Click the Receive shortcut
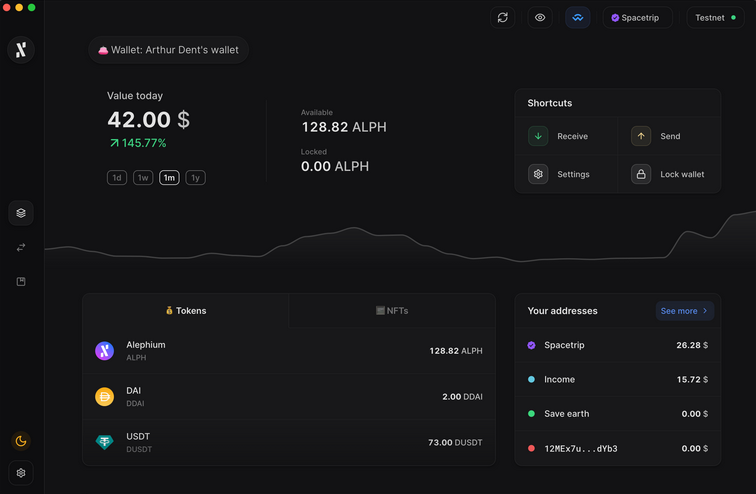The height and width of the screenshot is (494, 756). click(x=566, y=136)
